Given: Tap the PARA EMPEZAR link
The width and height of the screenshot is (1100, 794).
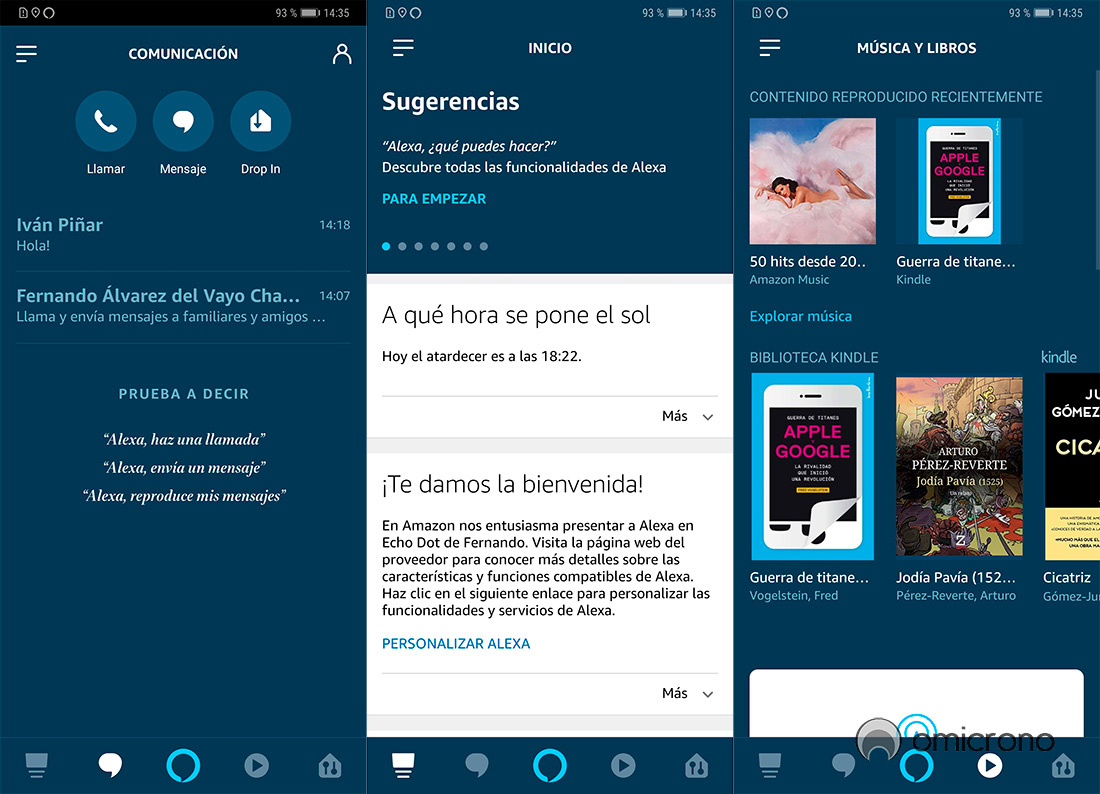Looking at the screenshot, I should (434, 199).
